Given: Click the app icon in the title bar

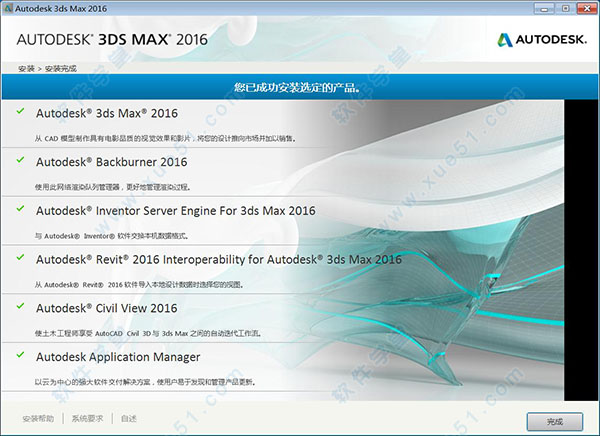Looking at the screenshot, I should (x=9, y=8).
